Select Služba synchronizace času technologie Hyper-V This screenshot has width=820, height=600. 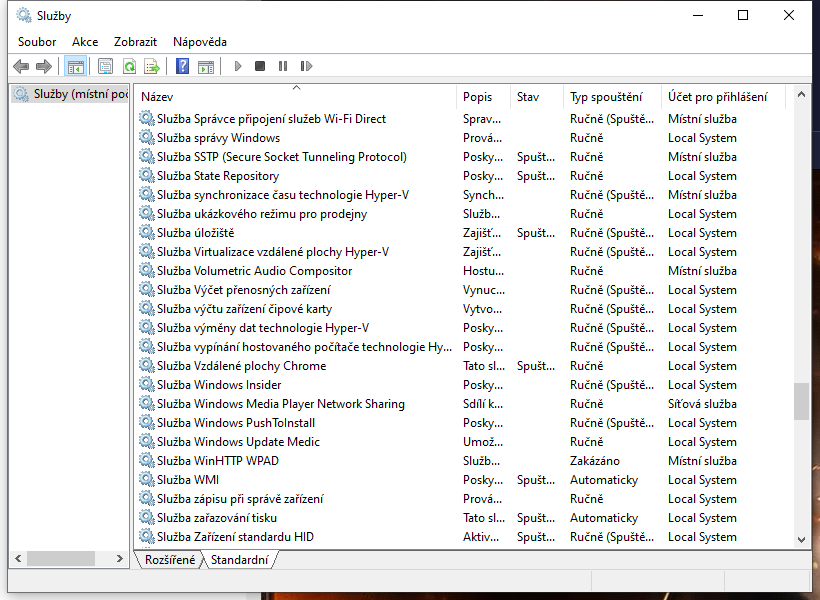[460, 195]
